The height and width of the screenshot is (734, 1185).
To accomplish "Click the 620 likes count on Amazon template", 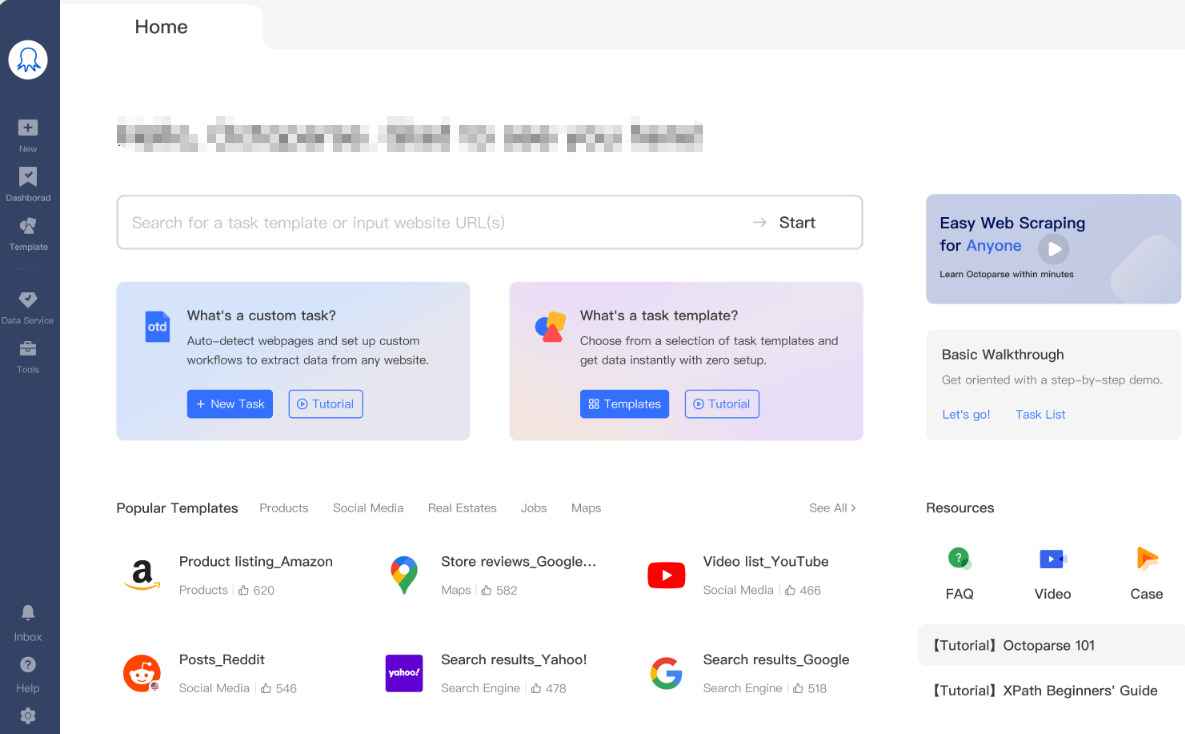I will click(256, 590).
